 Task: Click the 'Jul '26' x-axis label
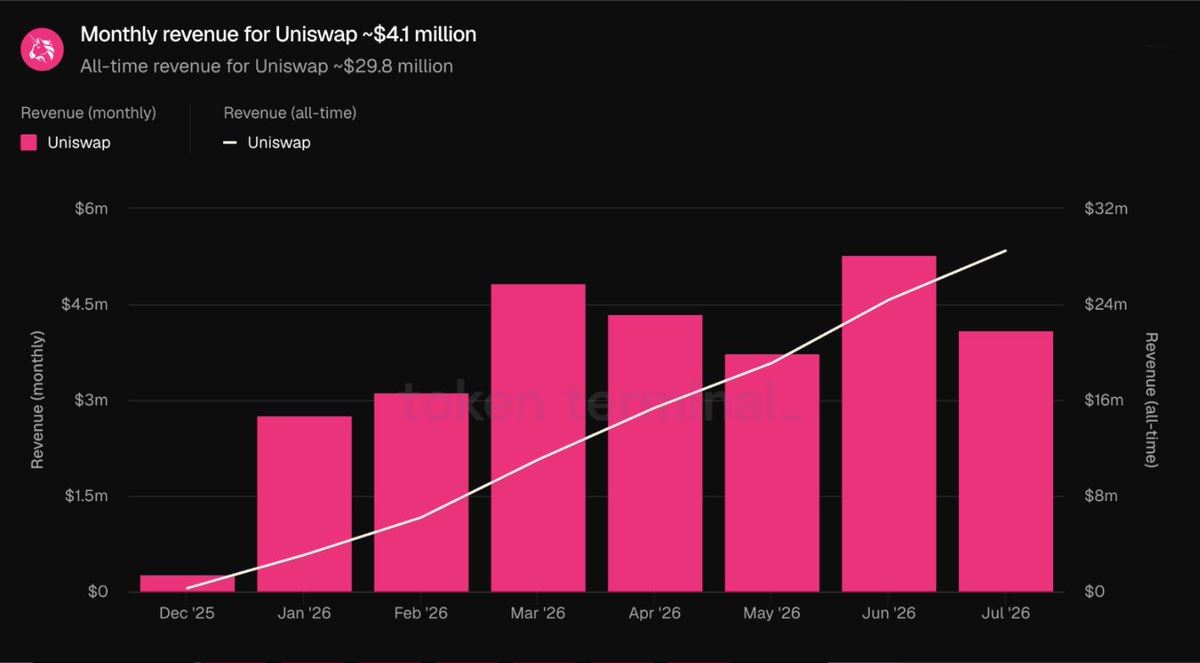coord(1006,613)
